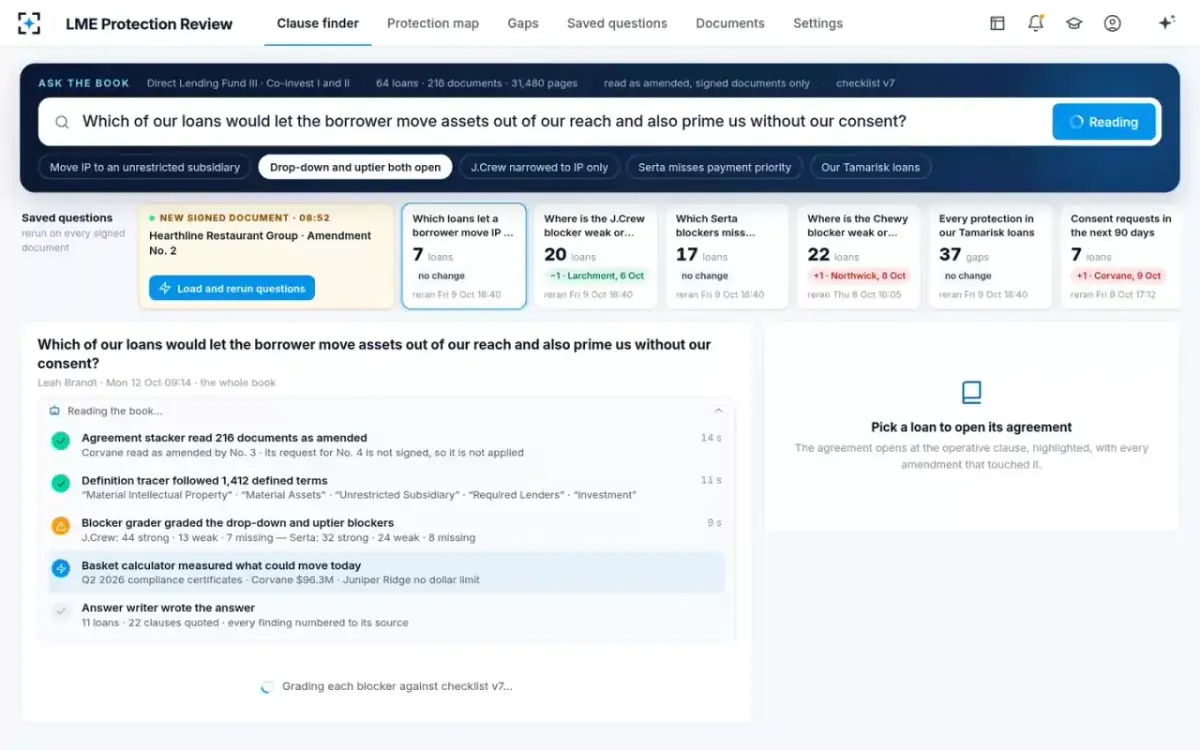
Task: Select 'Basket calculator measured what could move today' row
Action: click(387, 572)
